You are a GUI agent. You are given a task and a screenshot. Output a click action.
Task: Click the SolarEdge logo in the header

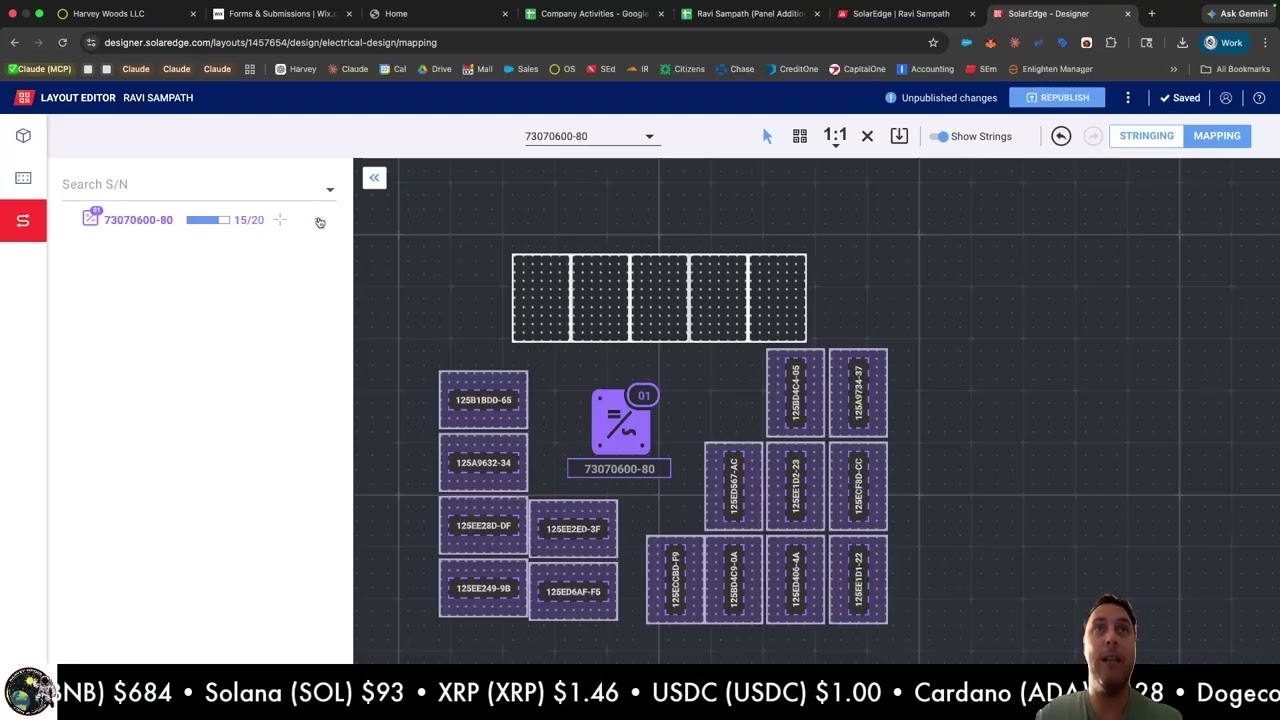pos(23,98)
